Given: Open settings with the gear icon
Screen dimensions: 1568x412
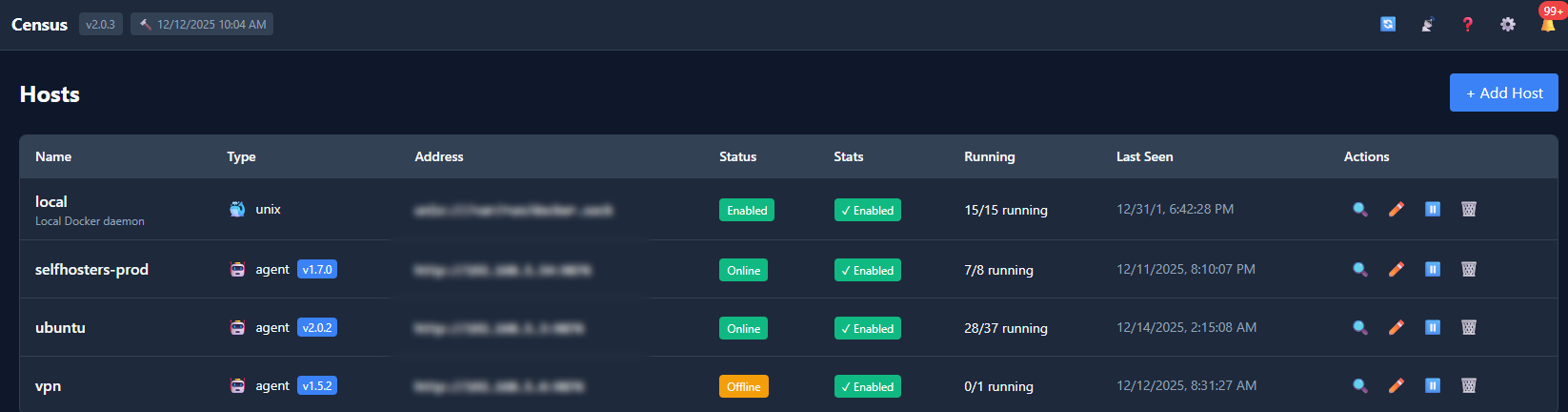Looking at the screenshot, I should pos(1507,24).
